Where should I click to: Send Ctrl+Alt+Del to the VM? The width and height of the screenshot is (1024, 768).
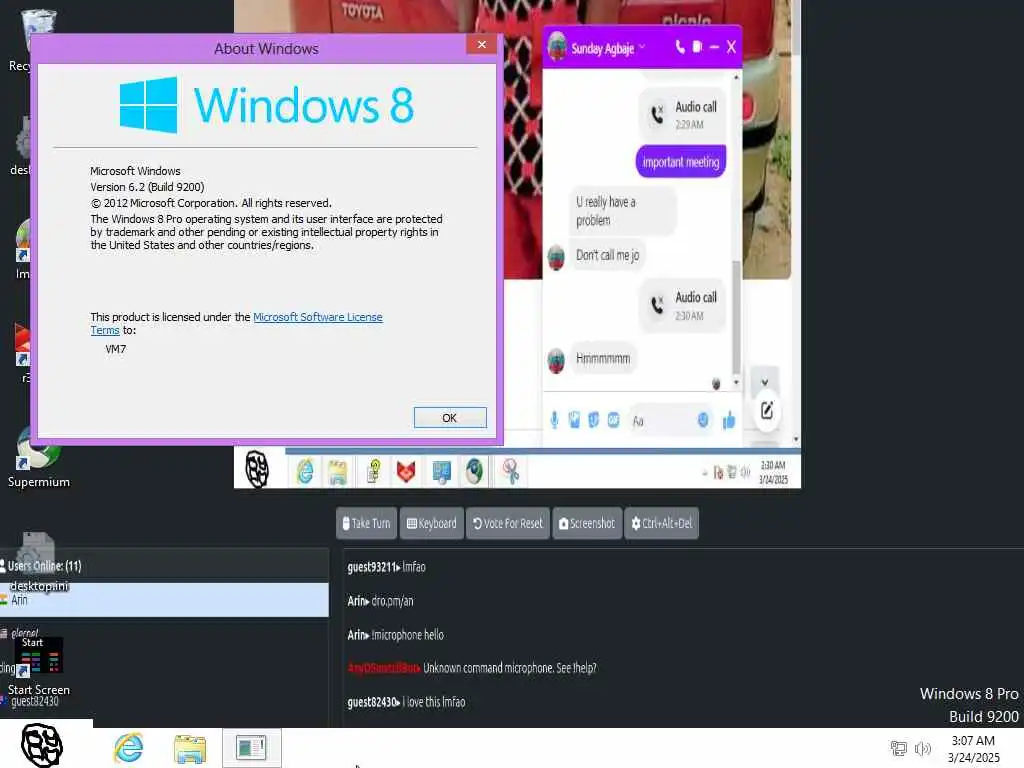(x=662, y=523)
